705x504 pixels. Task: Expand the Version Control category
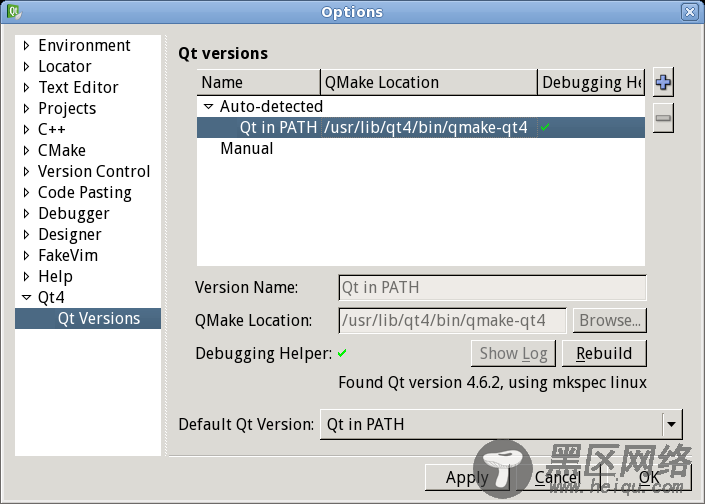(26, 171)
